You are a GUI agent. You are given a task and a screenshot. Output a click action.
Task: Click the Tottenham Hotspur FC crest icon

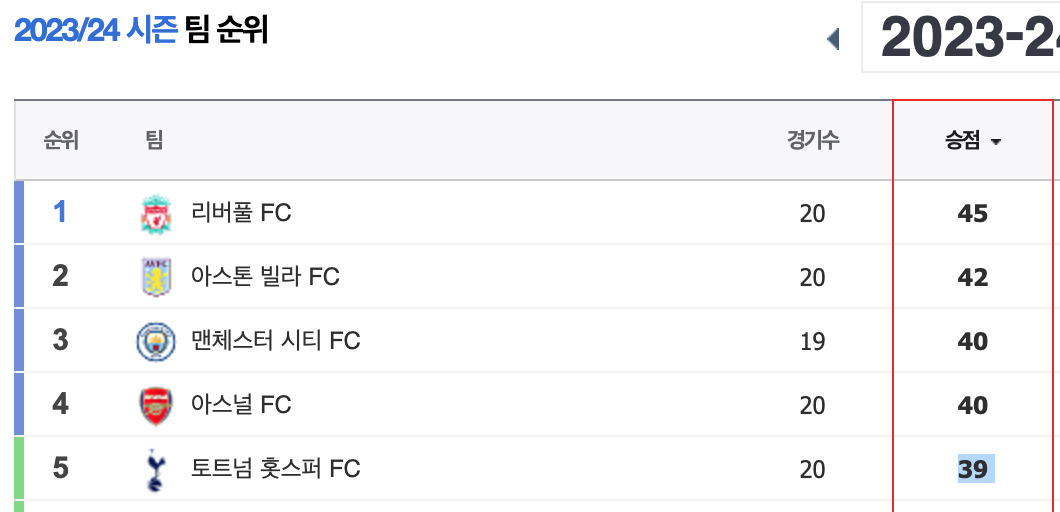pos(155,469)
